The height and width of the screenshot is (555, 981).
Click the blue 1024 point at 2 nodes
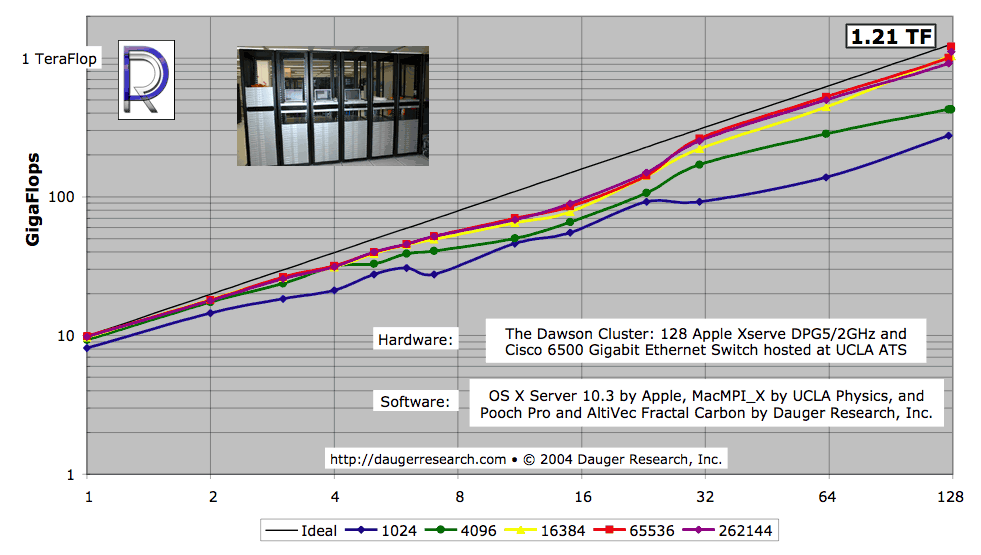210,313
